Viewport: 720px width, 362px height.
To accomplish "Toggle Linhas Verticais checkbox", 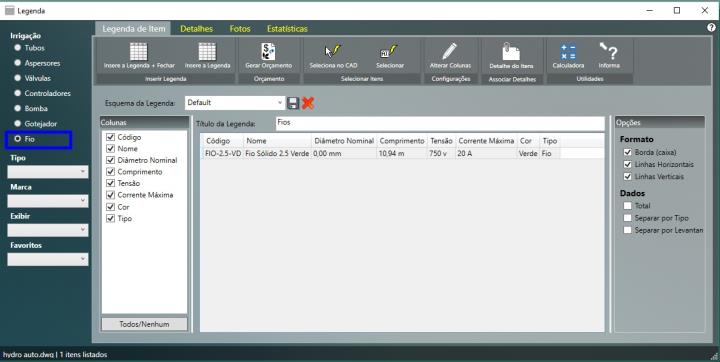I will tap(627, 176).
